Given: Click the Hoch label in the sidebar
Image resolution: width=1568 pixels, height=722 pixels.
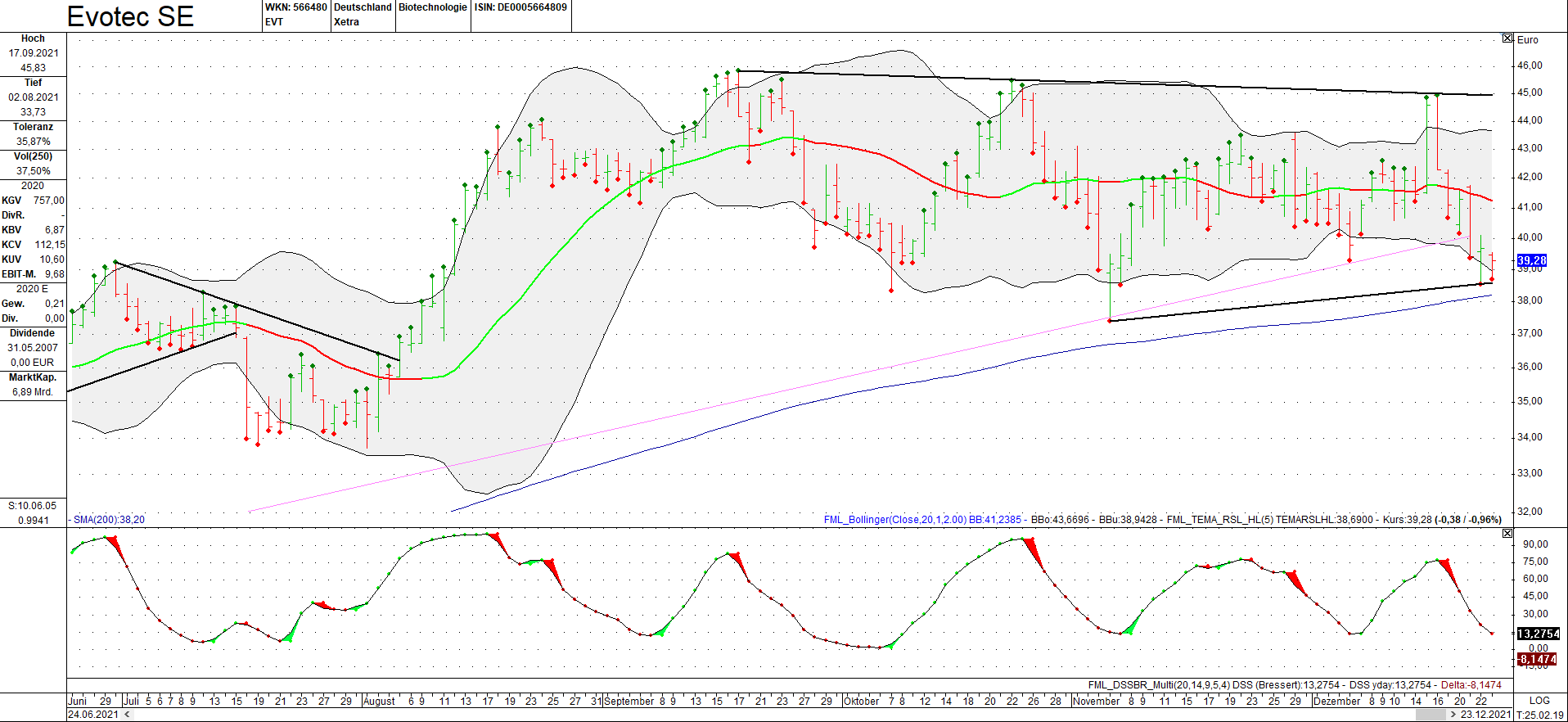Looking at the screenshot, I should pyautogui.click(x=33, y=38).
